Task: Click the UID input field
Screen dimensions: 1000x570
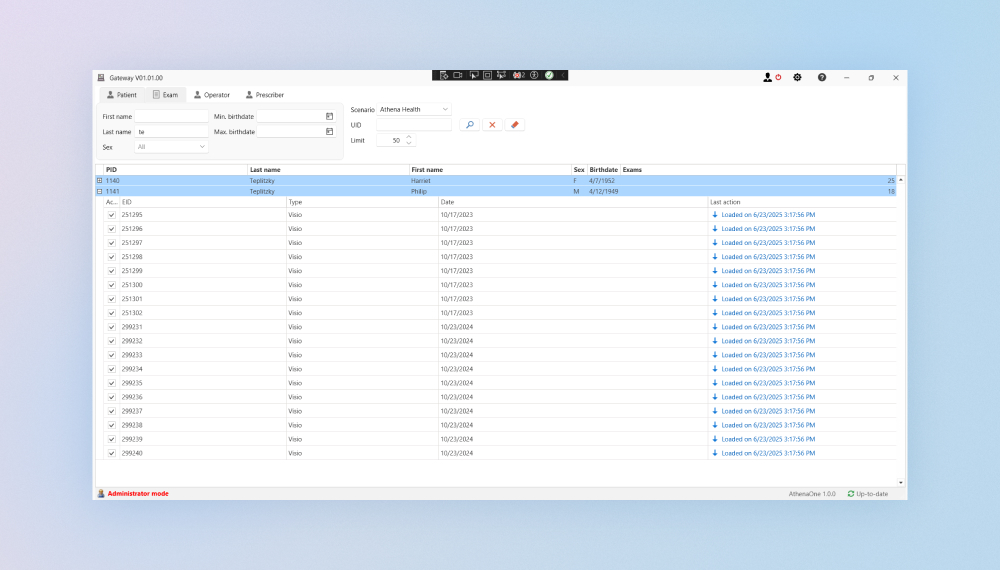Action: [x=414, y=125]
